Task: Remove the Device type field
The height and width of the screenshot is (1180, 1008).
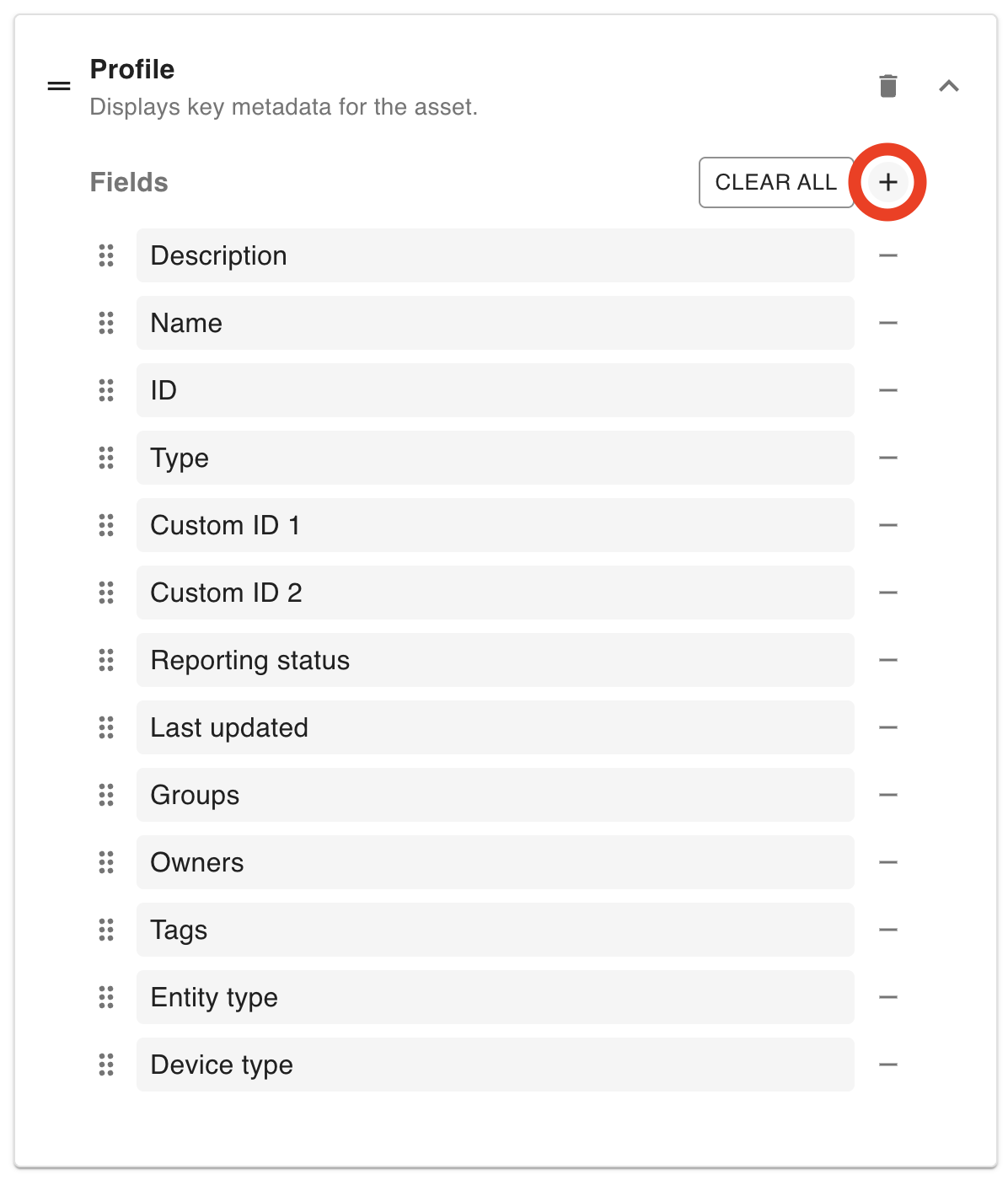Action: pos(887,1065)
